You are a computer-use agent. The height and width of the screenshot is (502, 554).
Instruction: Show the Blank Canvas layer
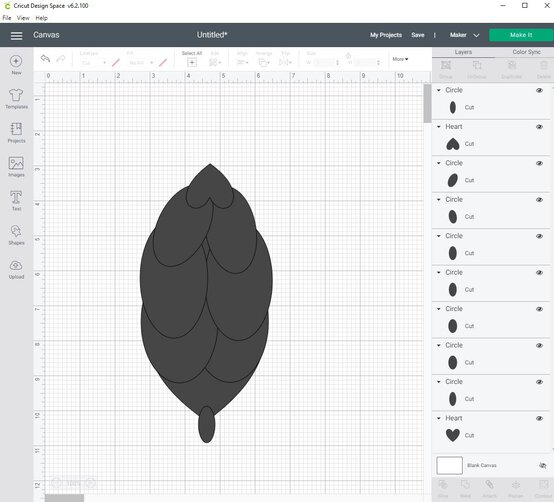tap(543, 466)
